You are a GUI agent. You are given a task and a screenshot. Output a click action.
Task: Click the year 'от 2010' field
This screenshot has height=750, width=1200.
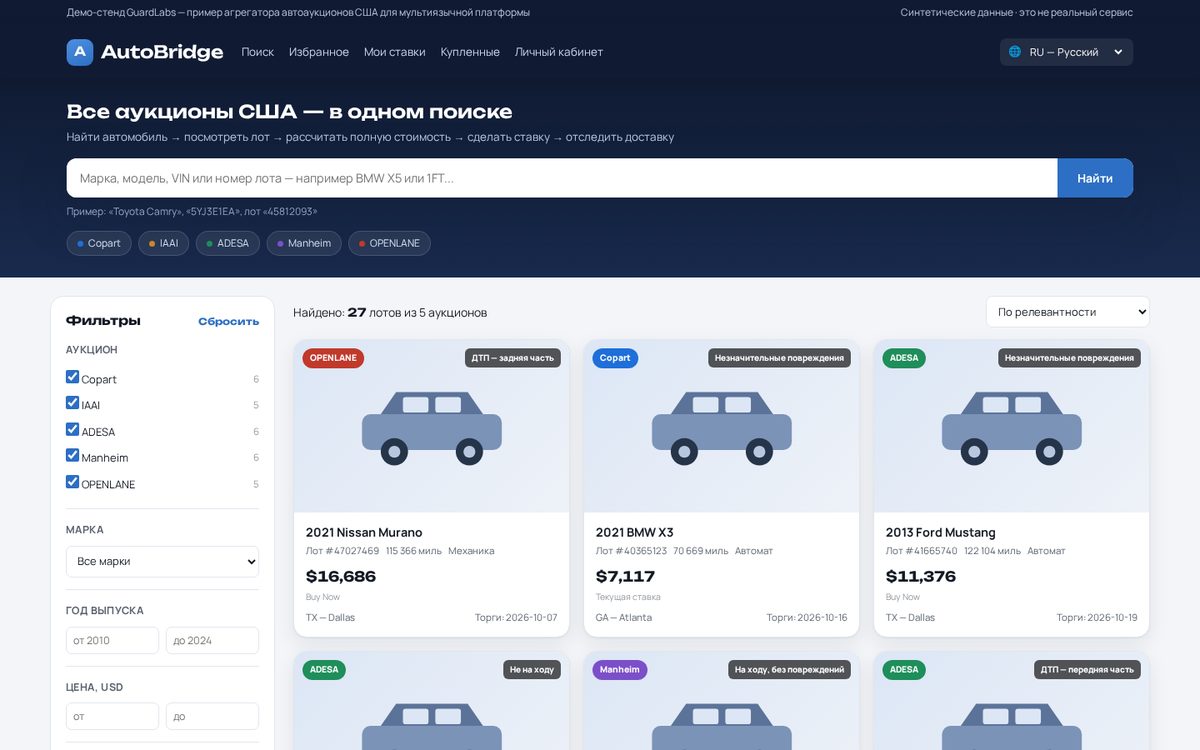(x=112, y=640)
